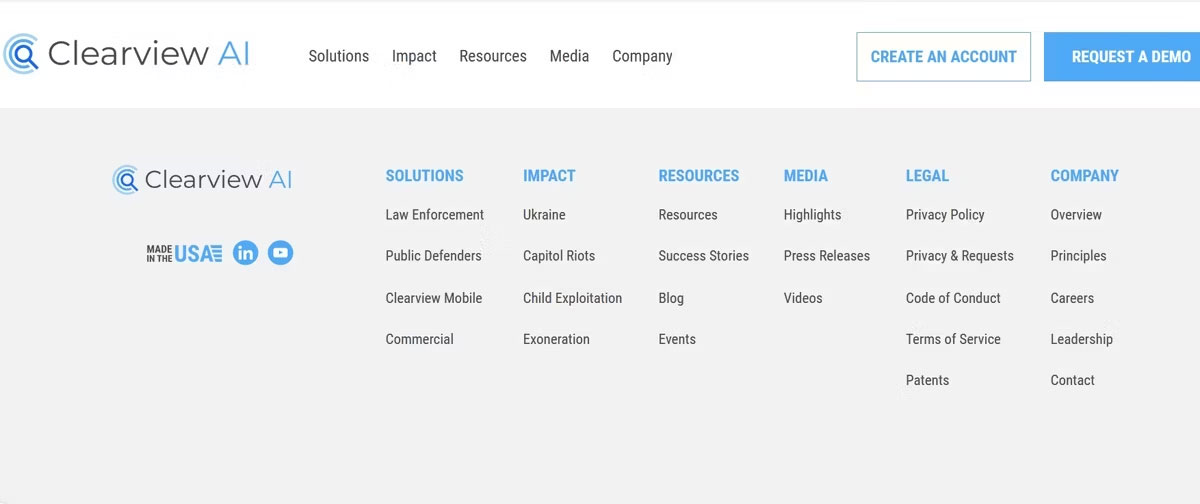Open the Media menu in top navigation
The height and width of the screenshot is (504, 1200).
[x=569, y=56]
